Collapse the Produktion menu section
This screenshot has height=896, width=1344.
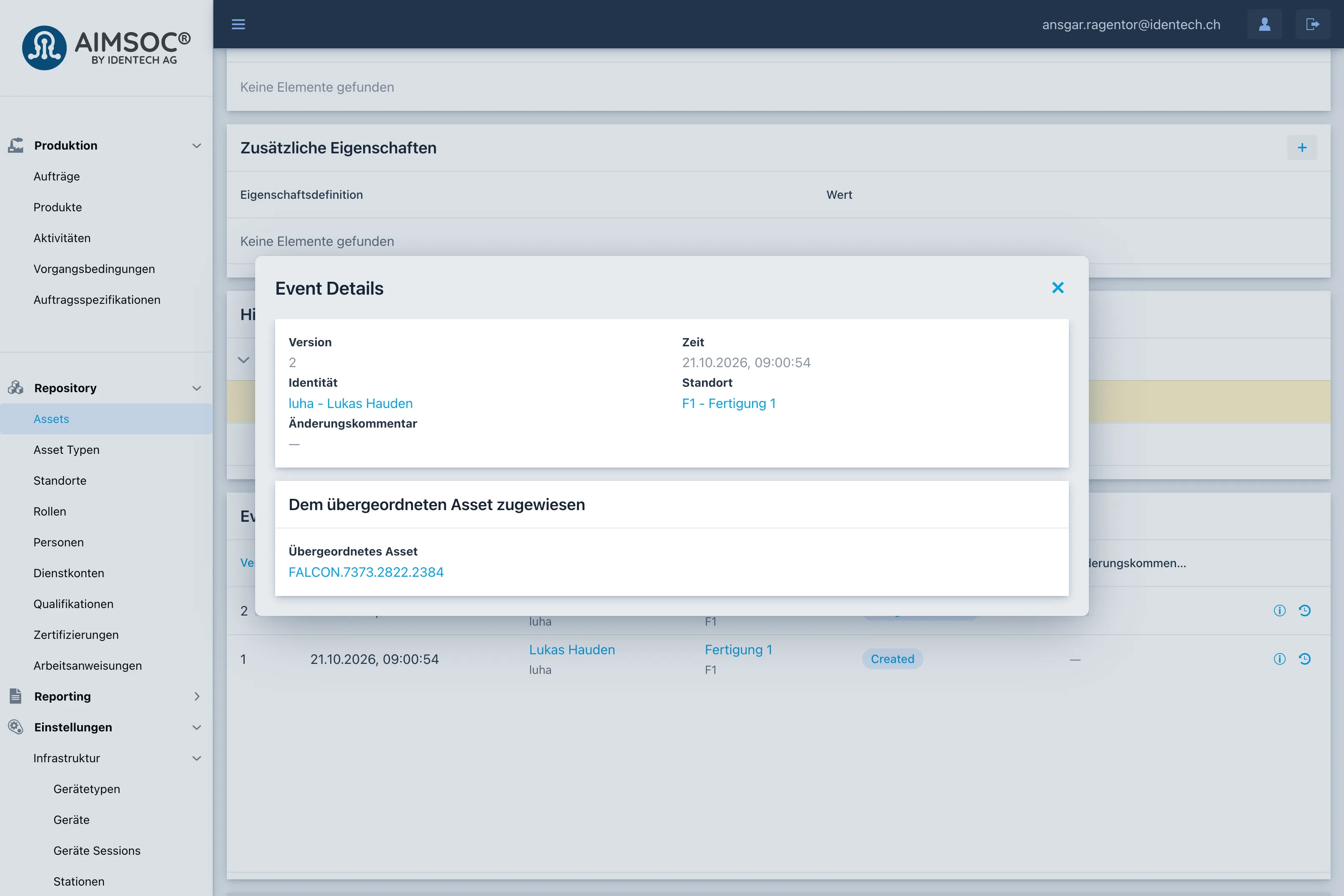(197, 145)
